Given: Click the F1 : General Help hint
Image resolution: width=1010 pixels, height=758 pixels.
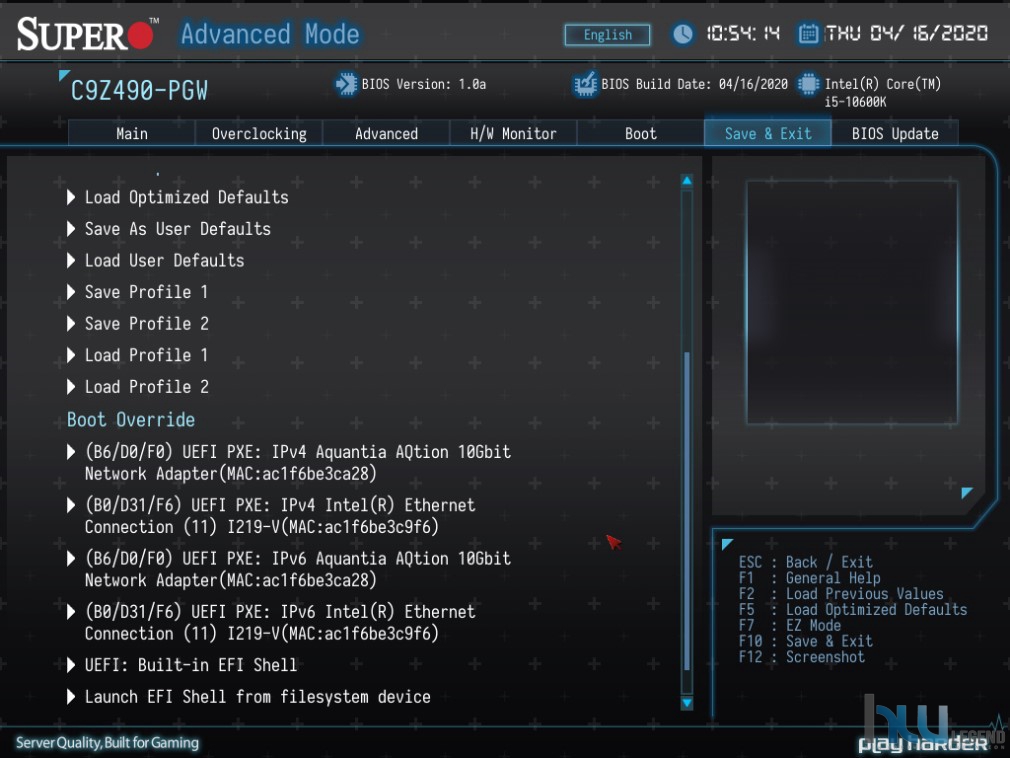Looking at the screenshot, I should coord(809,578).
